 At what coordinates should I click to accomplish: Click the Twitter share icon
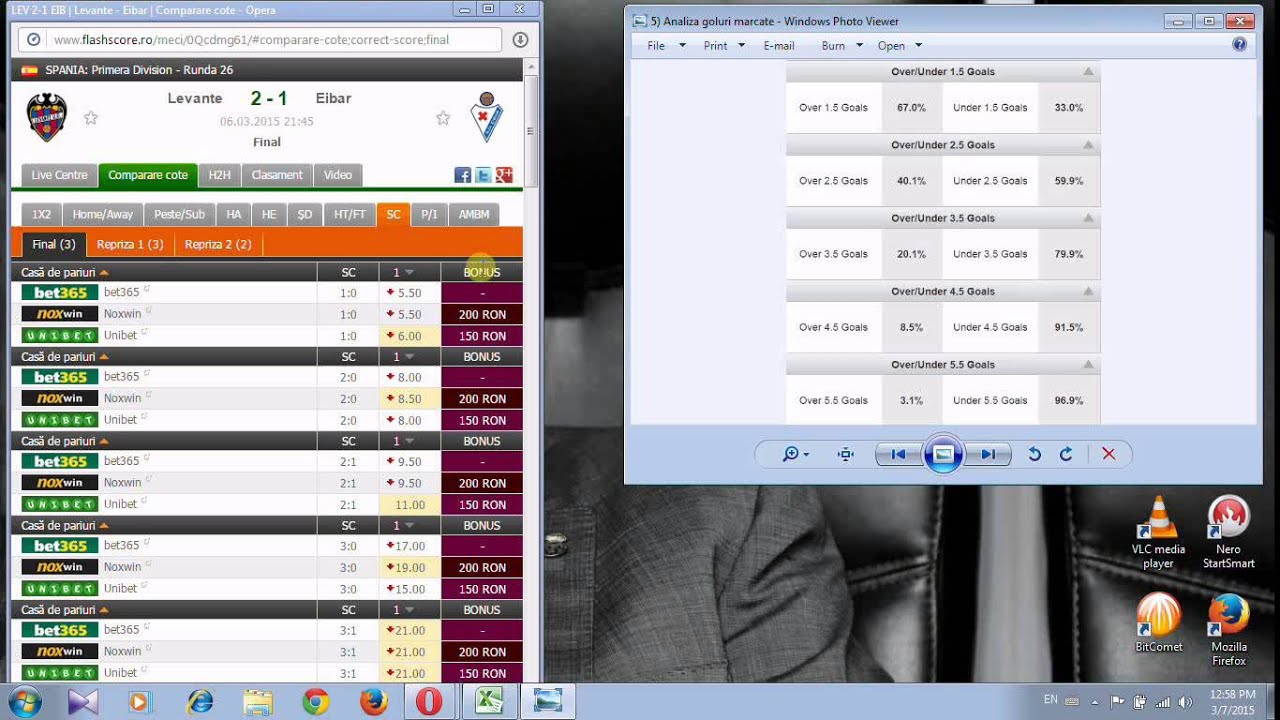click(x=483, y=175)
